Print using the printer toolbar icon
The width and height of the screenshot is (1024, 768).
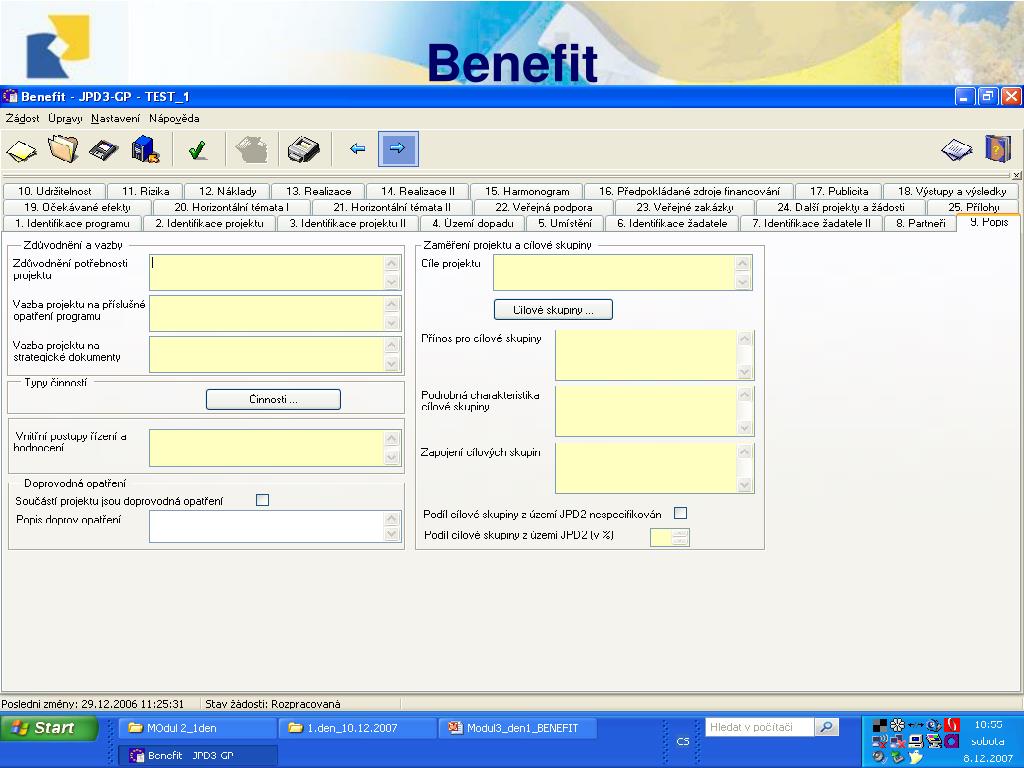[304, 150]
